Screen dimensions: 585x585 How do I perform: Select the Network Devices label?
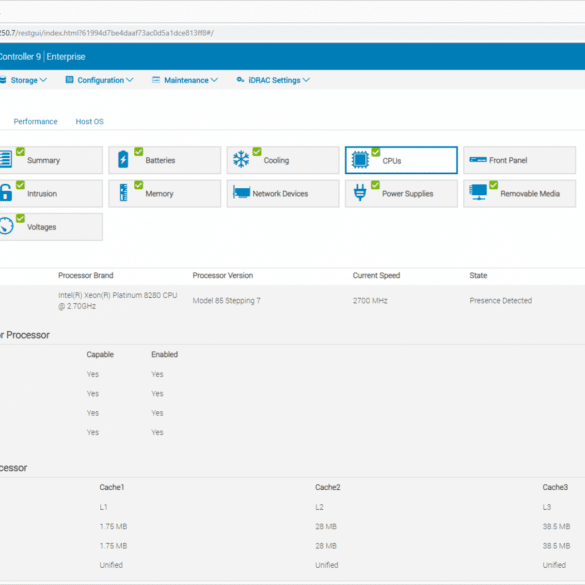280,193
